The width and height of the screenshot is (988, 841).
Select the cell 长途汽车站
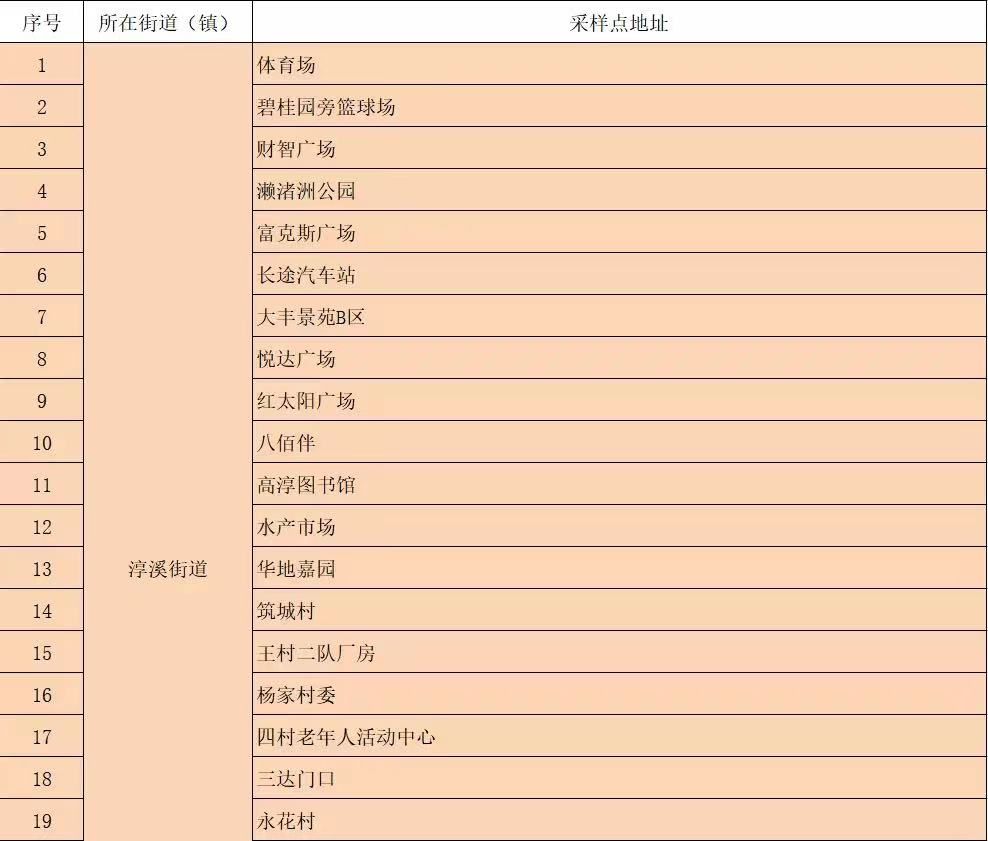pyautogui.click(x=619, y=274)
